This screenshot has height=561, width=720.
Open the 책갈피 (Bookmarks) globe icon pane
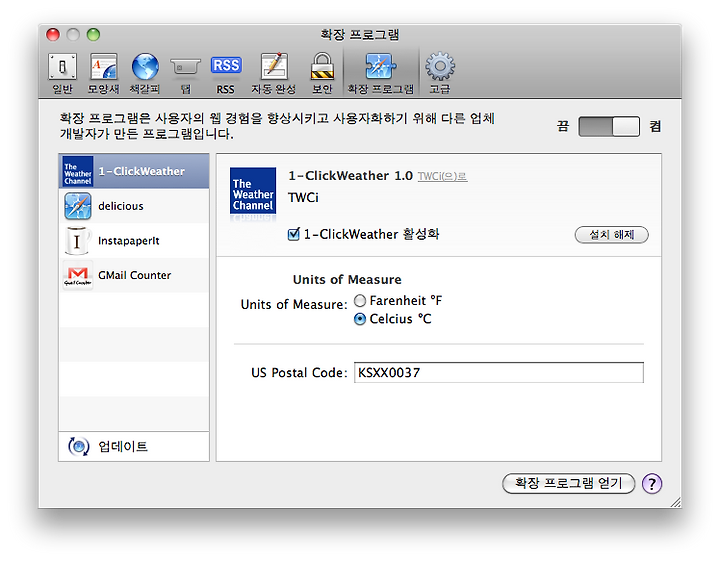tap(145, 73)
